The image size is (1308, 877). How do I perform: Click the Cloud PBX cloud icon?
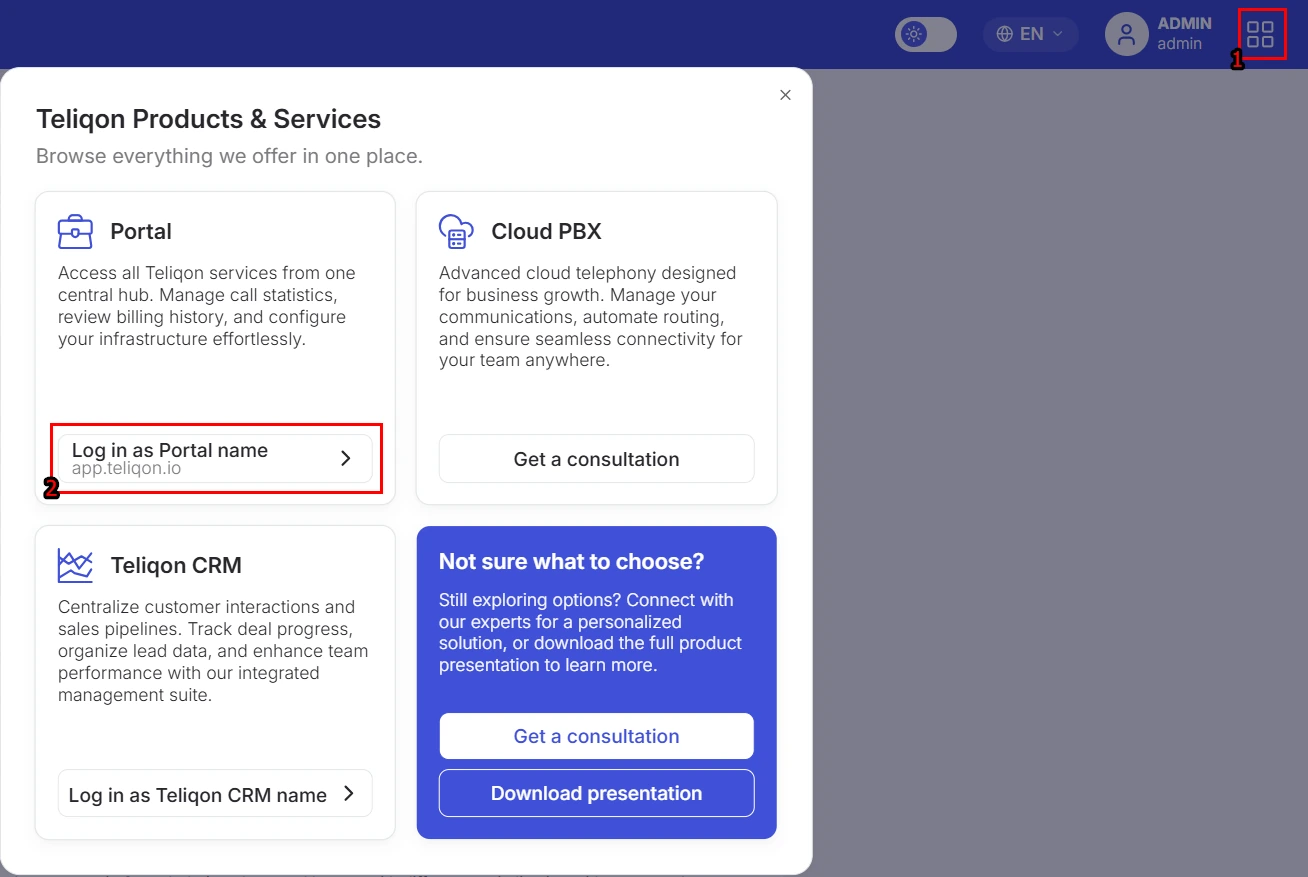click(x=456, y=232)
